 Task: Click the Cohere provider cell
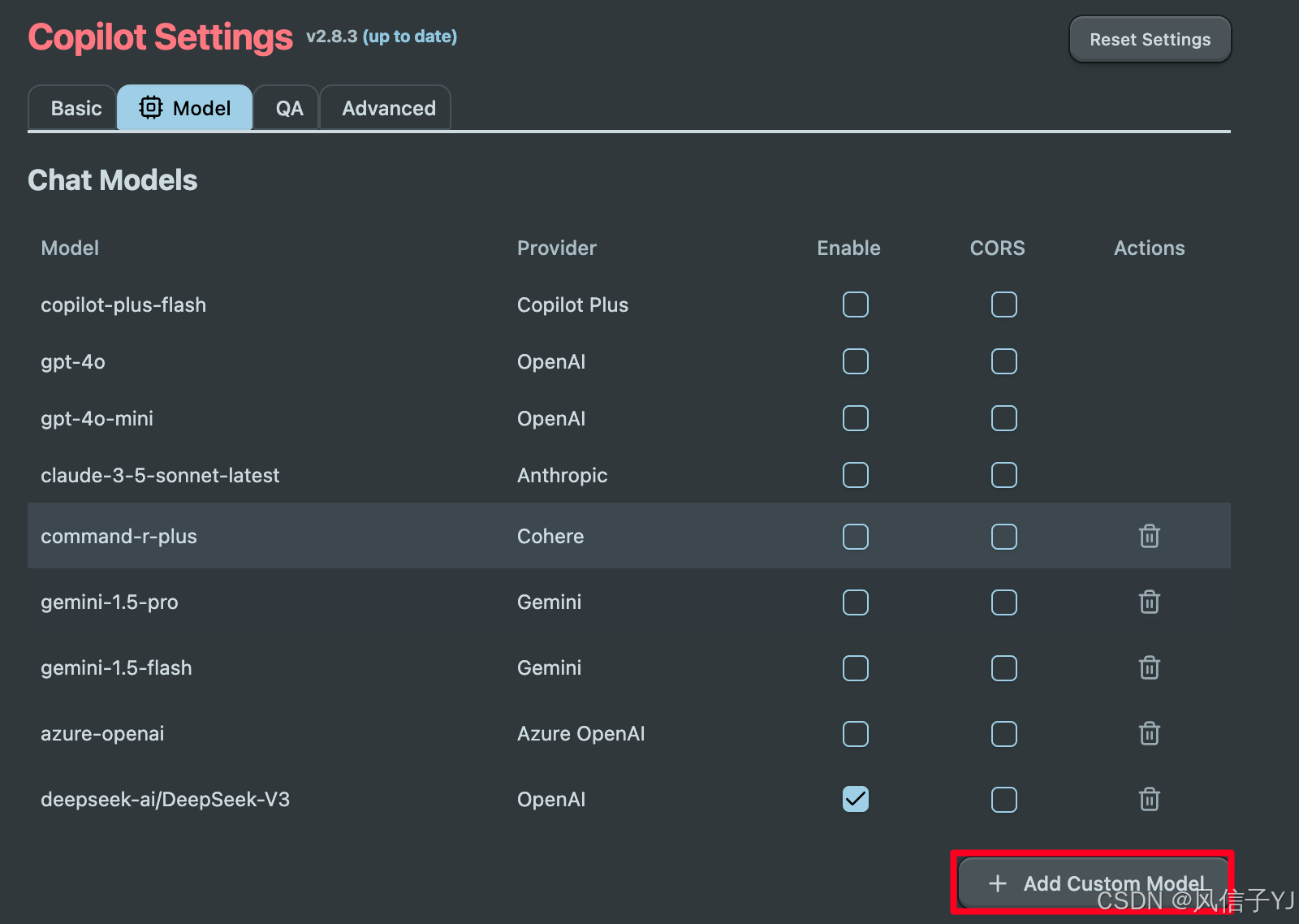(550, 537)
